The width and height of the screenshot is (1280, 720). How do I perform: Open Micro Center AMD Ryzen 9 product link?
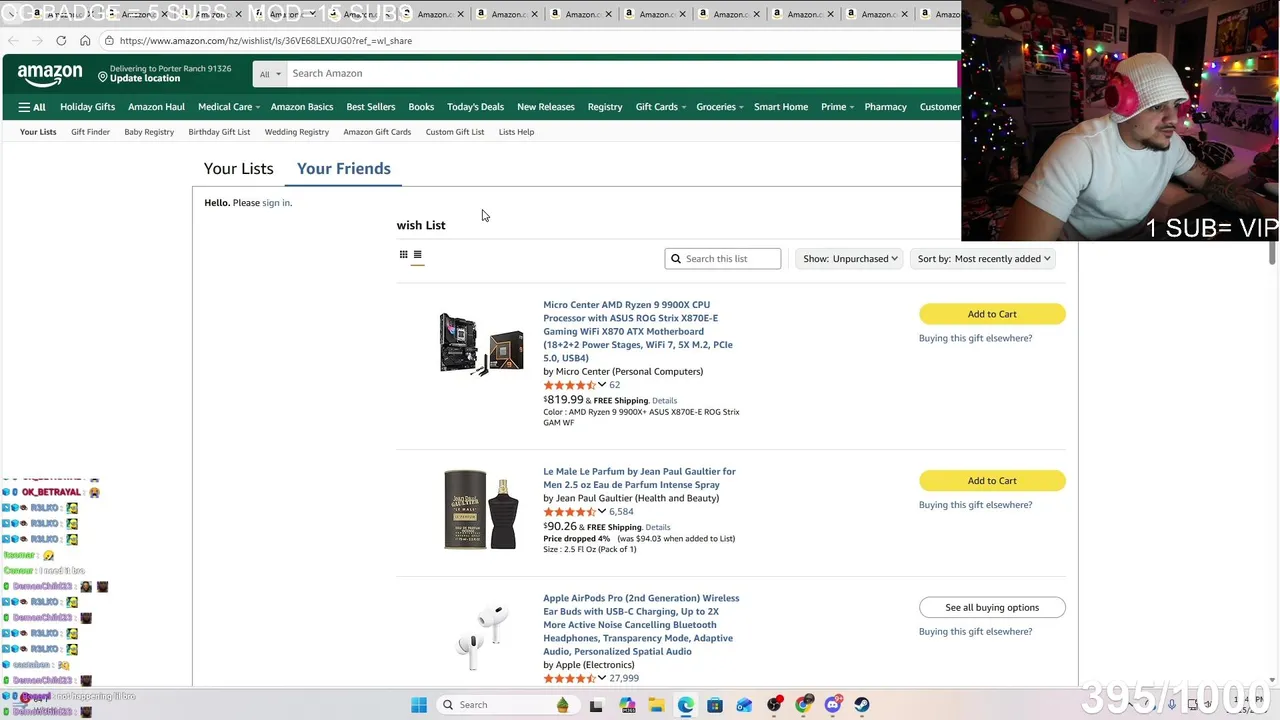[x=640, y=331]
